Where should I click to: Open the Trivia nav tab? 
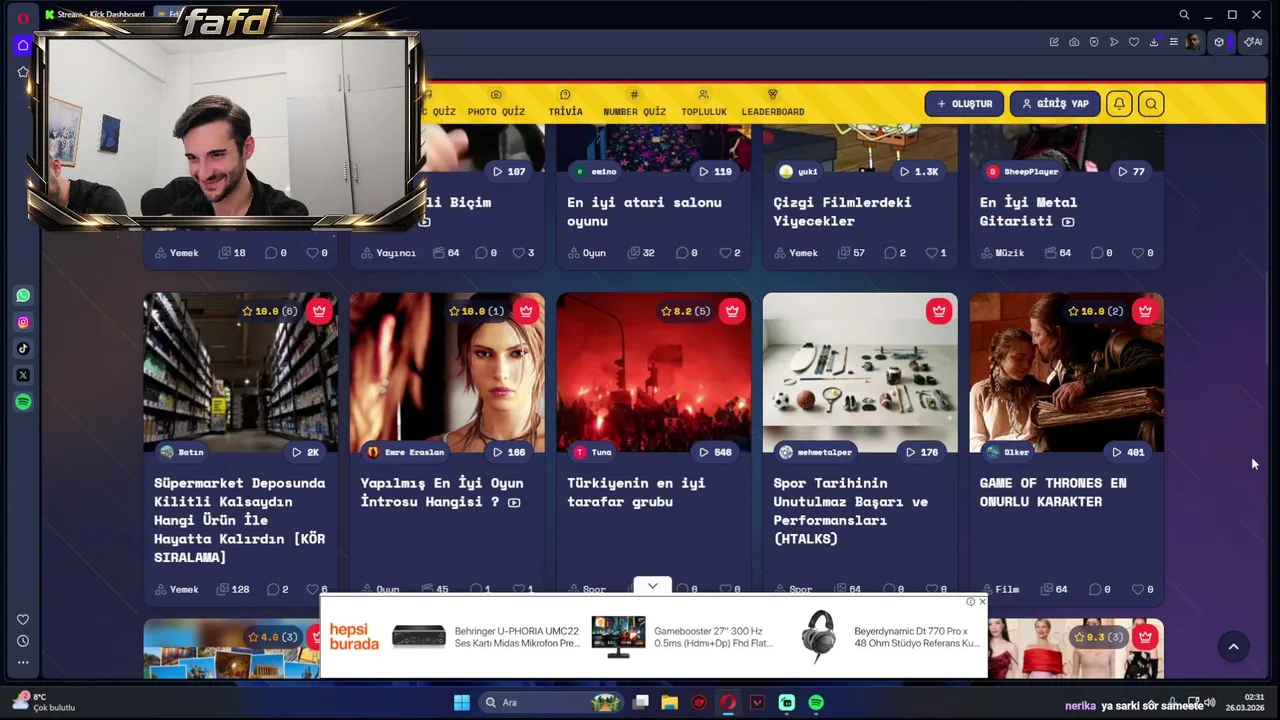(565, 103)
